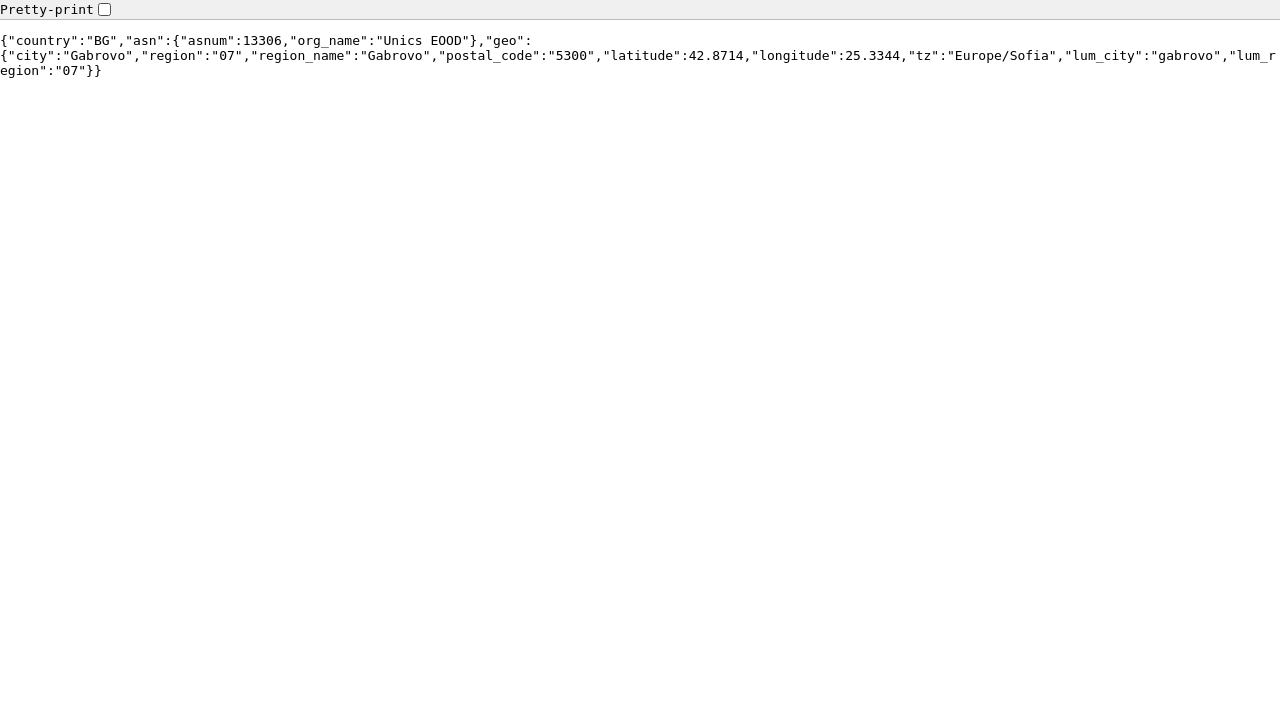Click the "postal_code" key
The image size is (1280, 720).
[489, 56]
